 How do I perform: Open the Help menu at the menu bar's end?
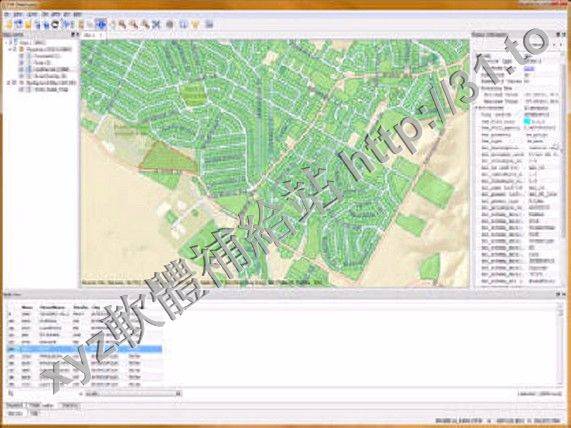[x=77, y=15]
